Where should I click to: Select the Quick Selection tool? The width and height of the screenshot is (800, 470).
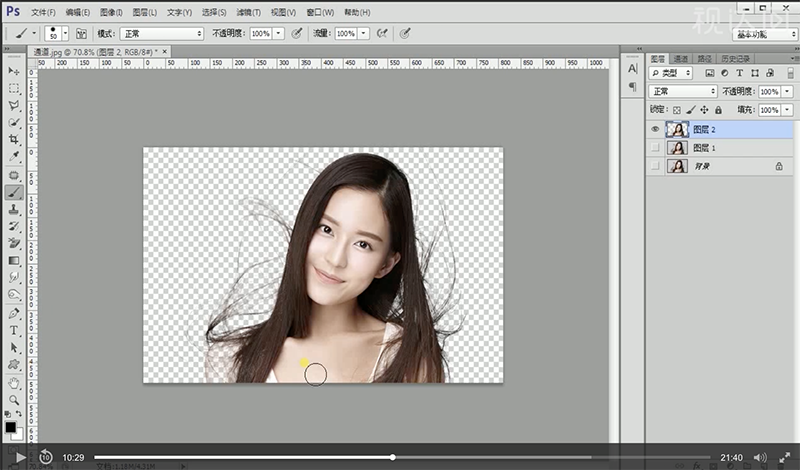pyautogui.click(x=14, y=122)
